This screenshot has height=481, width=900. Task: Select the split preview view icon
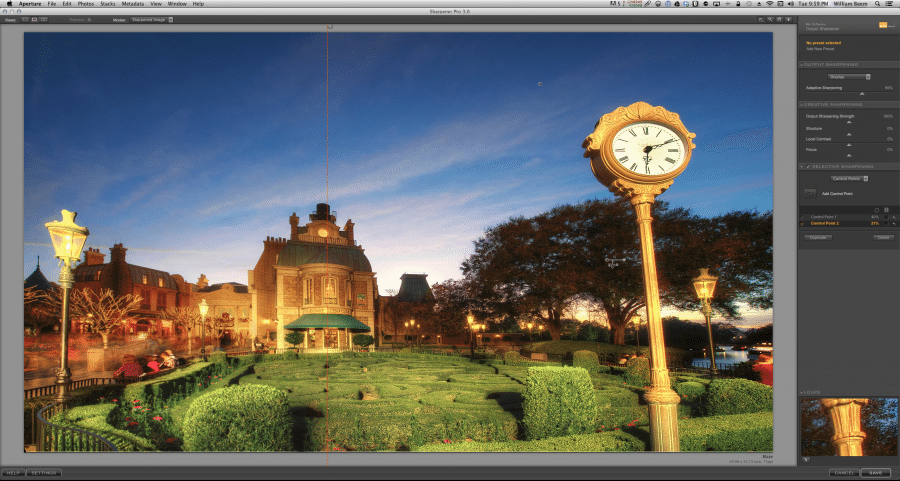(34, 20)
